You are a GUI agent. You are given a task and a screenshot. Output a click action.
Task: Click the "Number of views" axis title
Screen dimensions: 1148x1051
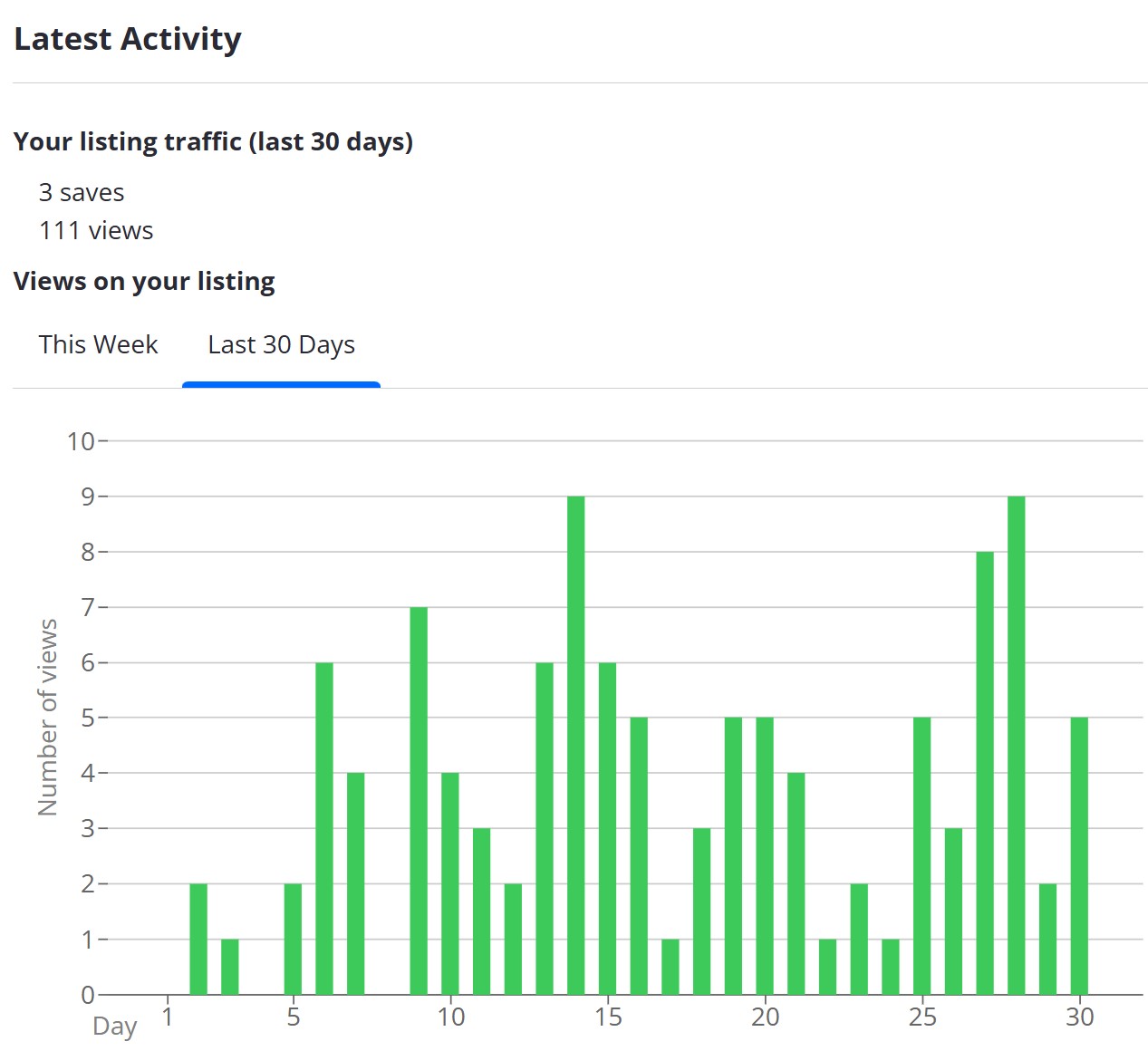click(x=48, y=717)
